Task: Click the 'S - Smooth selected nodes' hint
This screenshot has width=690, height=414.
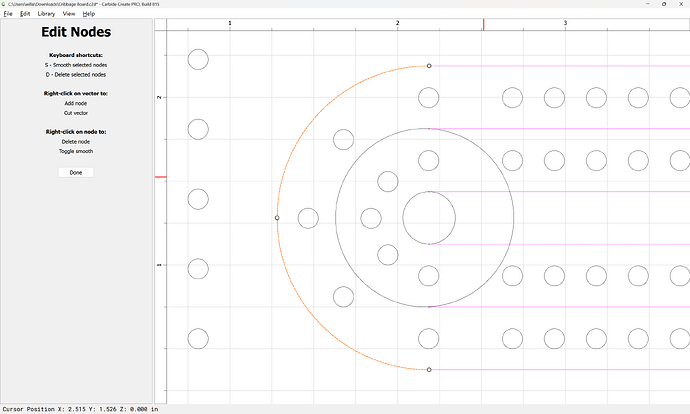Action: [x=76, y=65]
